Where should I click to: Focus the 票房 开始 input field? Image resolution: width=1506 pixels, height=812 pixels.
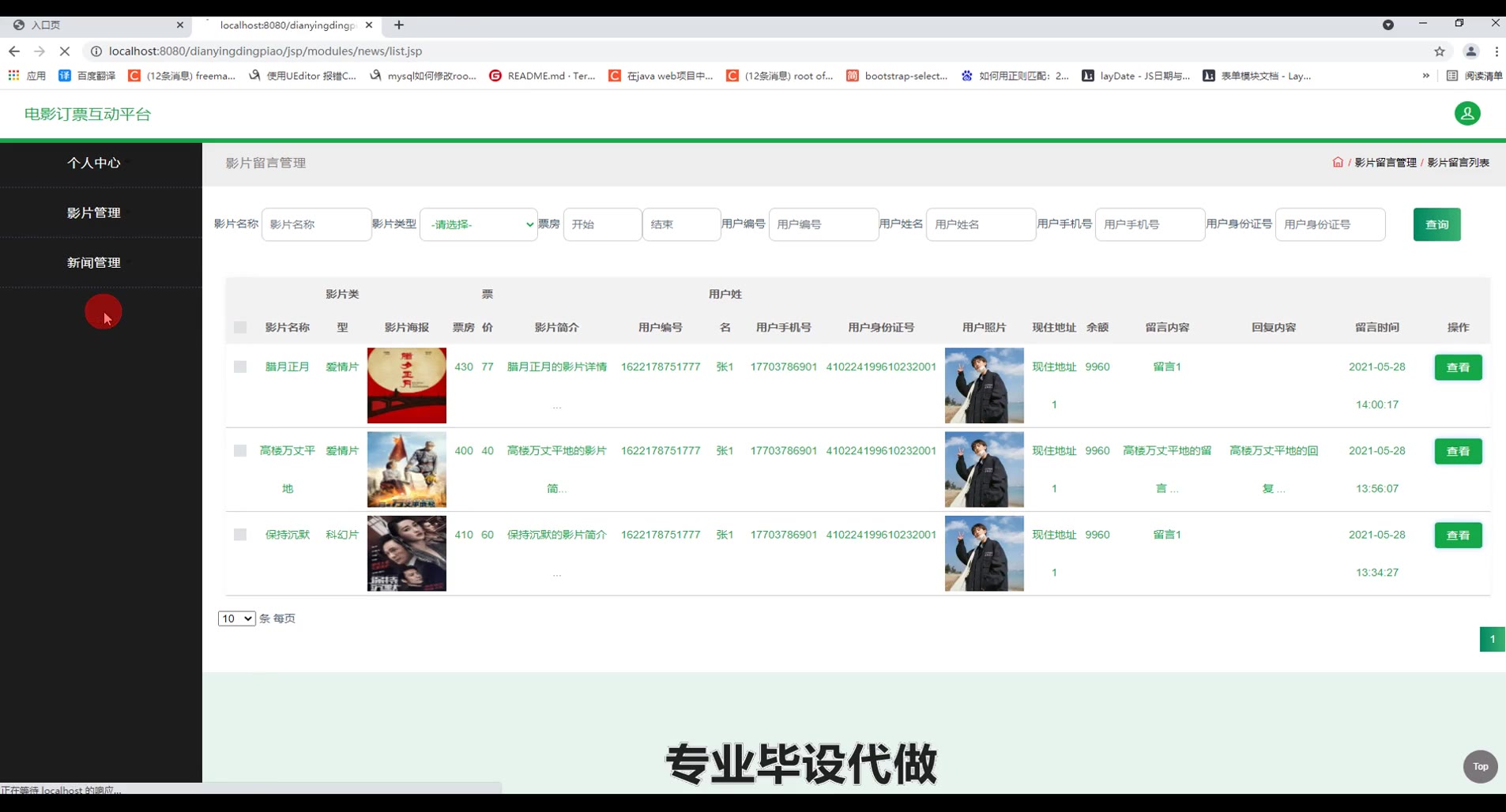point(602,224)
